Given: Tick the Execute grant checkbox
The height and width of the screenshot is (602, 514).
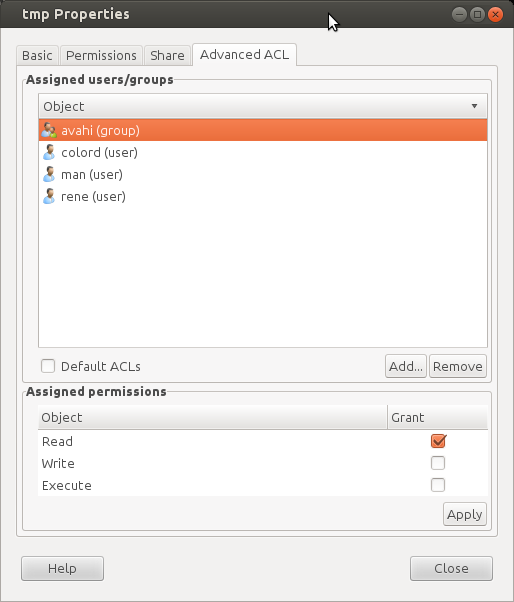Looking at the screenshot, I should click(x=438, y=485).
